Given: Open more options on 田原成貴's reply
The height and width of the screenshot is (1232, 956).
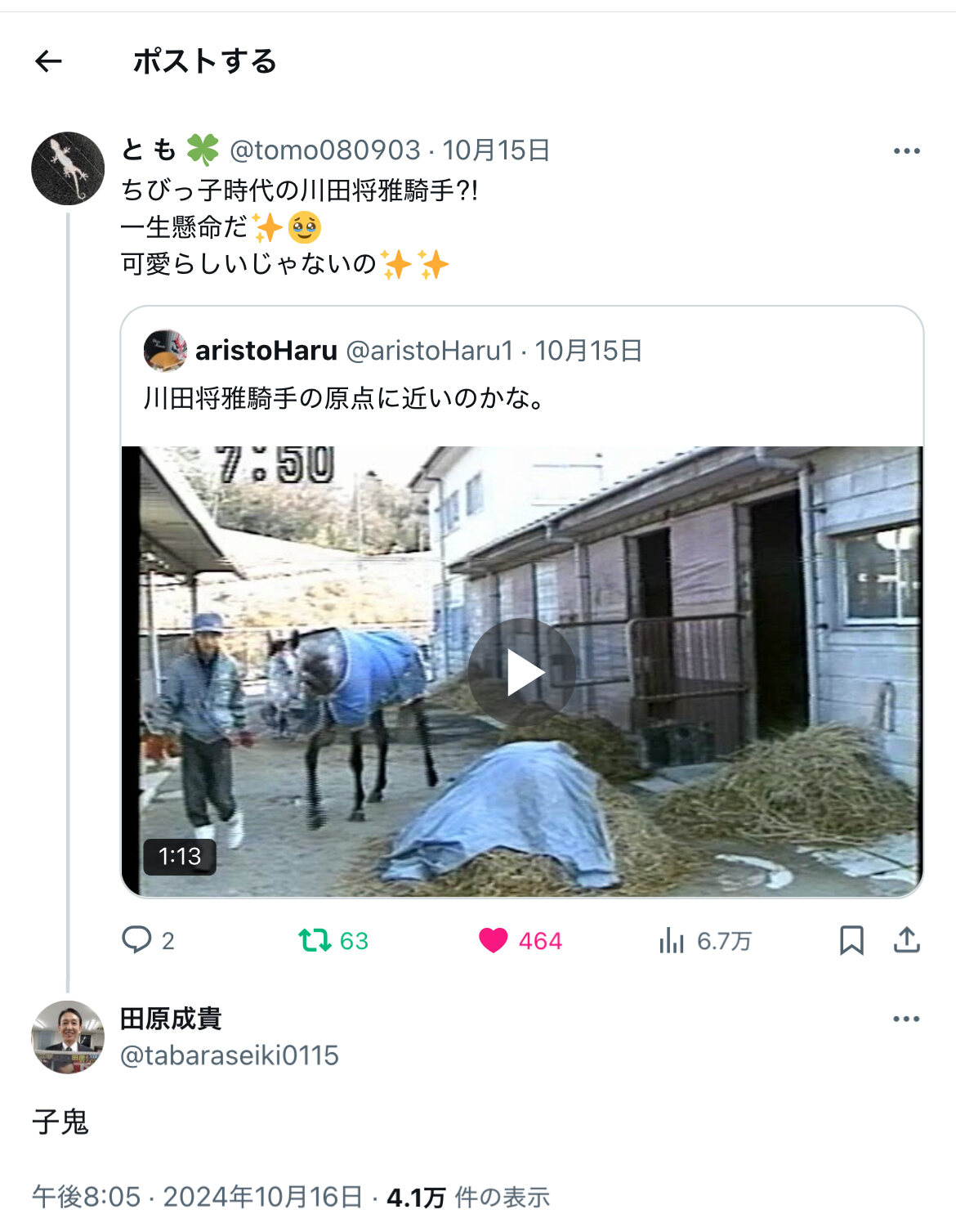Looking at the screenshot, I should pyautogui.click(x=906, y=1019).
